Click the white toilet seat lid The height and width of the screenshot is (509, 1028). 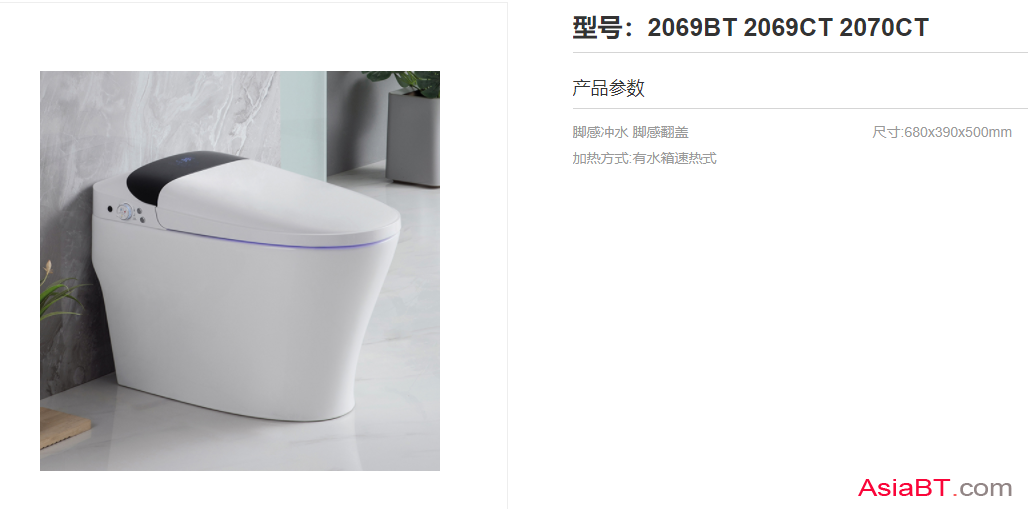279,200
